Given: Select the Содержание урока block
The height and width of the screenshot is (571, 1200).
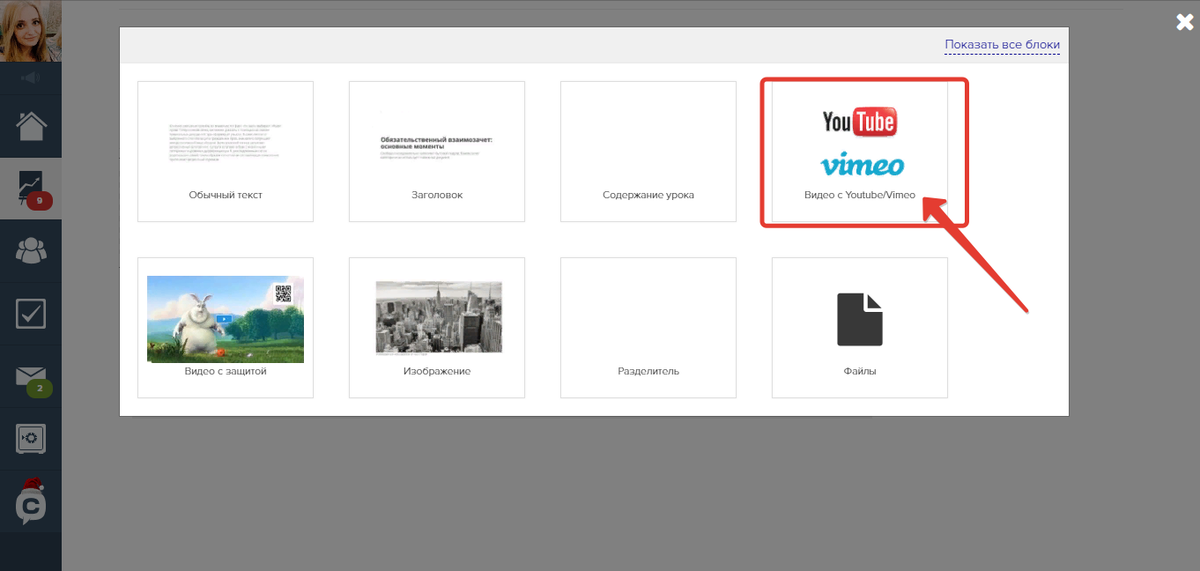Looking at the screenshot, I should pyautogui.click(x=648, y=152).
